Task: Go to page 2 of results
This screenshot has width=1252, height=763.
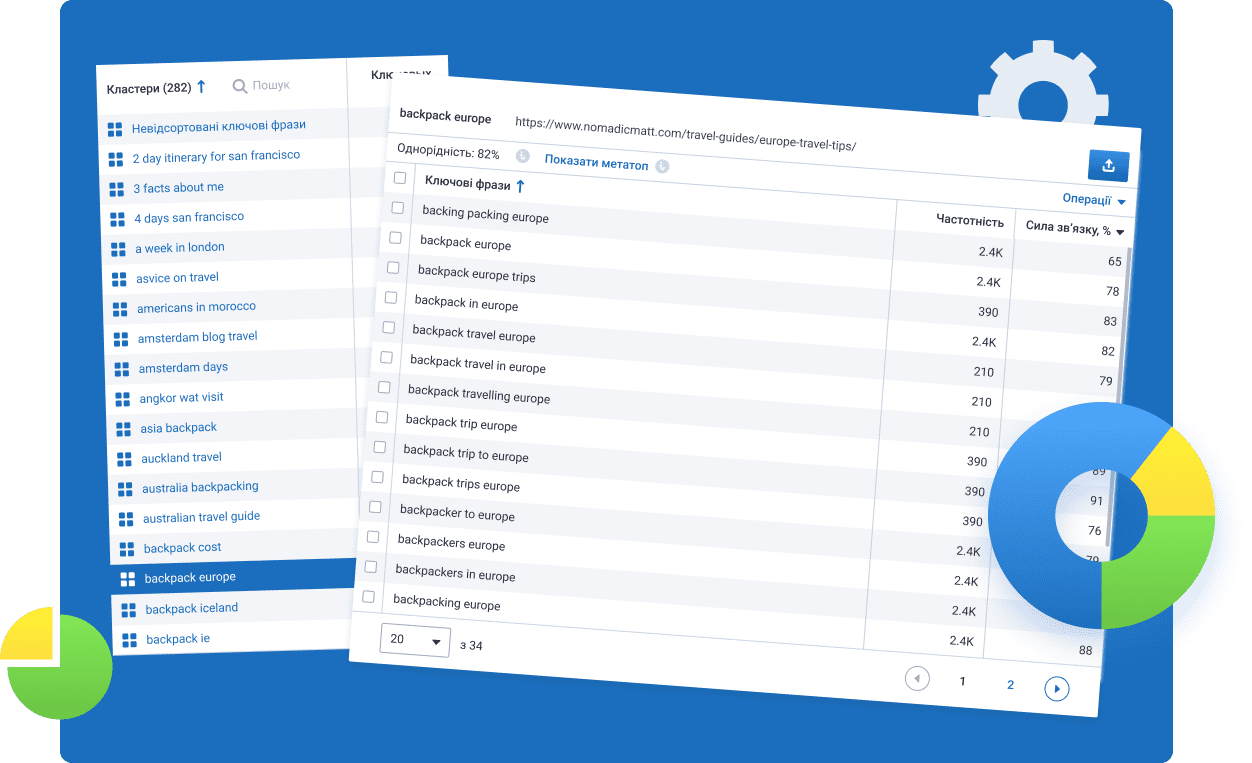Action: [x=1010, y=685]
